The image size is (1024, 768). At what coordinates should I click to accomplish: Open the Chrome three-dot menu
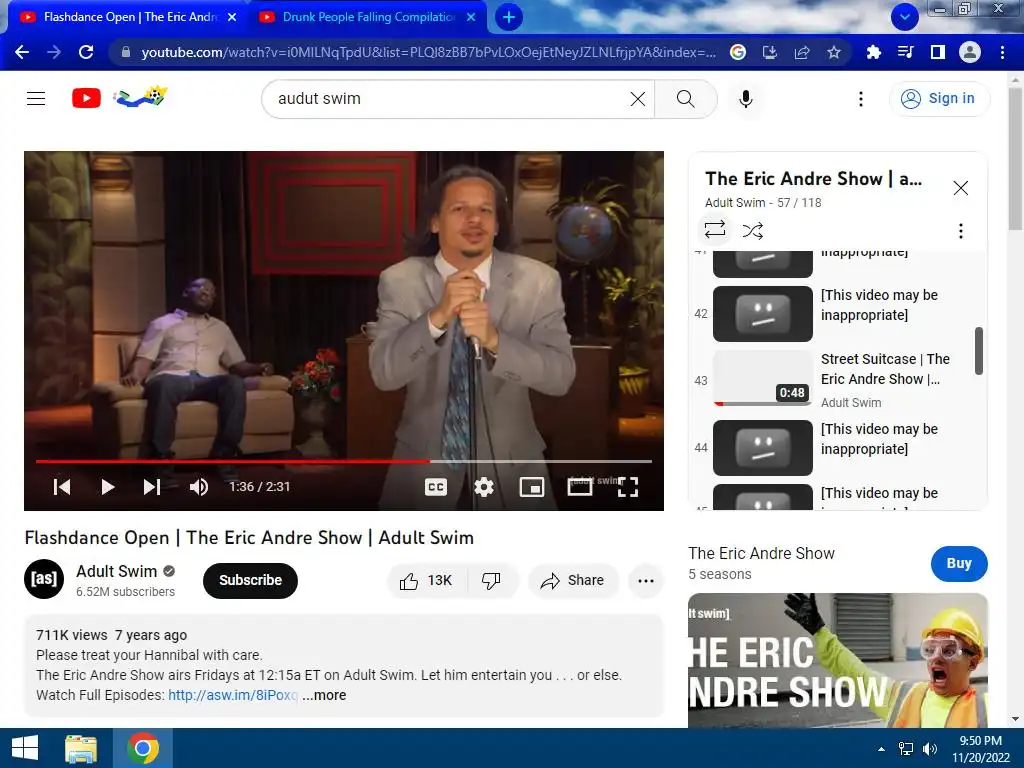(x=1002, y=52)
